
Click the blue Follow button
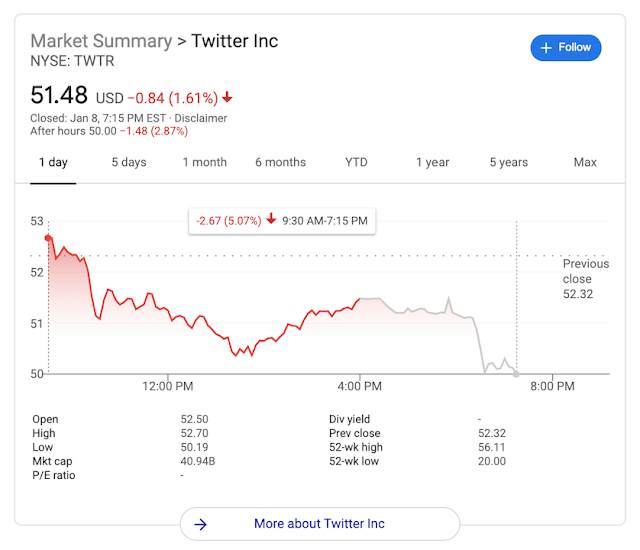click(566, 47)
